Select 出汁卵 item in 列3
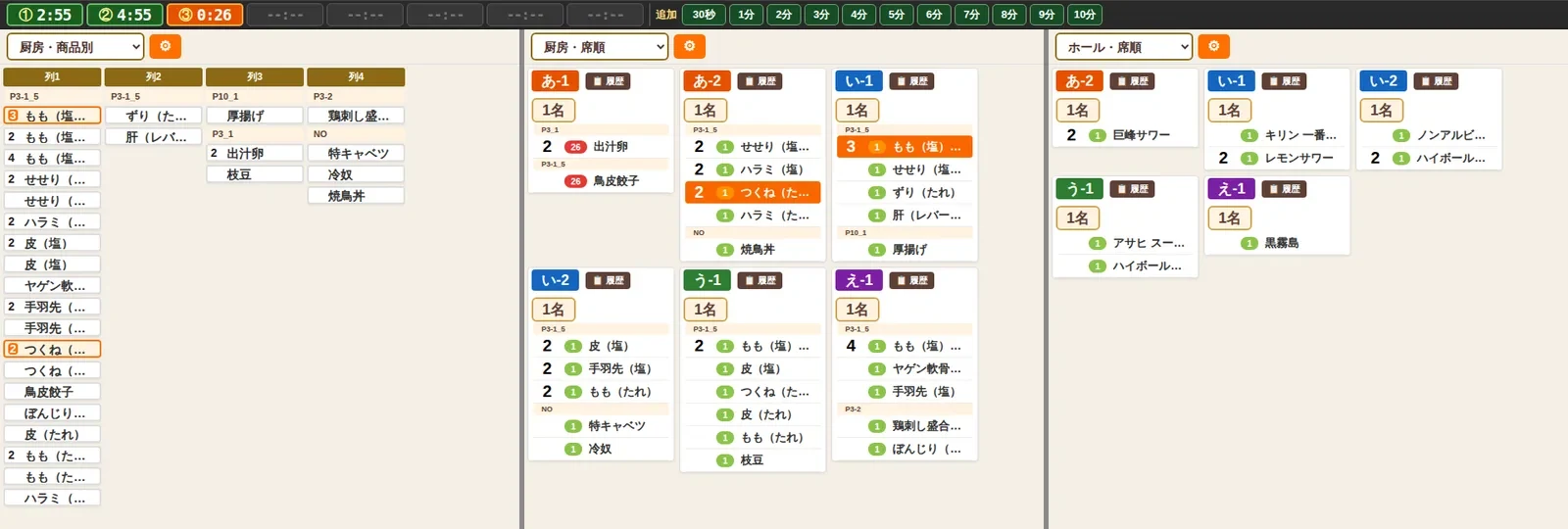This screenshot has height=529, width=1568. click(x=255, y=154)
